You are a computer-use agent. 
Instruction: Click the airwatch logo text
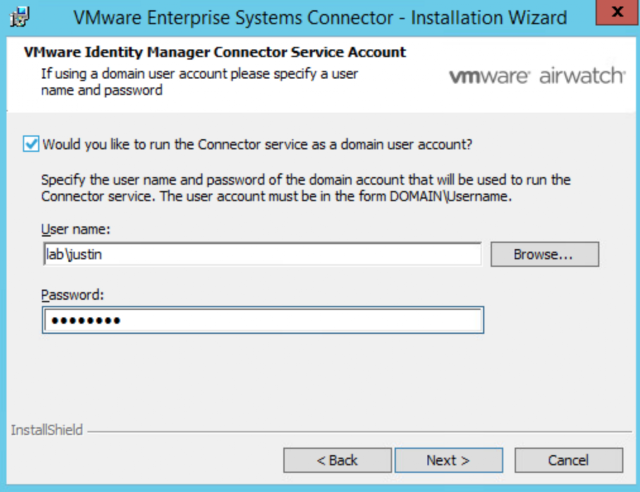582,76
